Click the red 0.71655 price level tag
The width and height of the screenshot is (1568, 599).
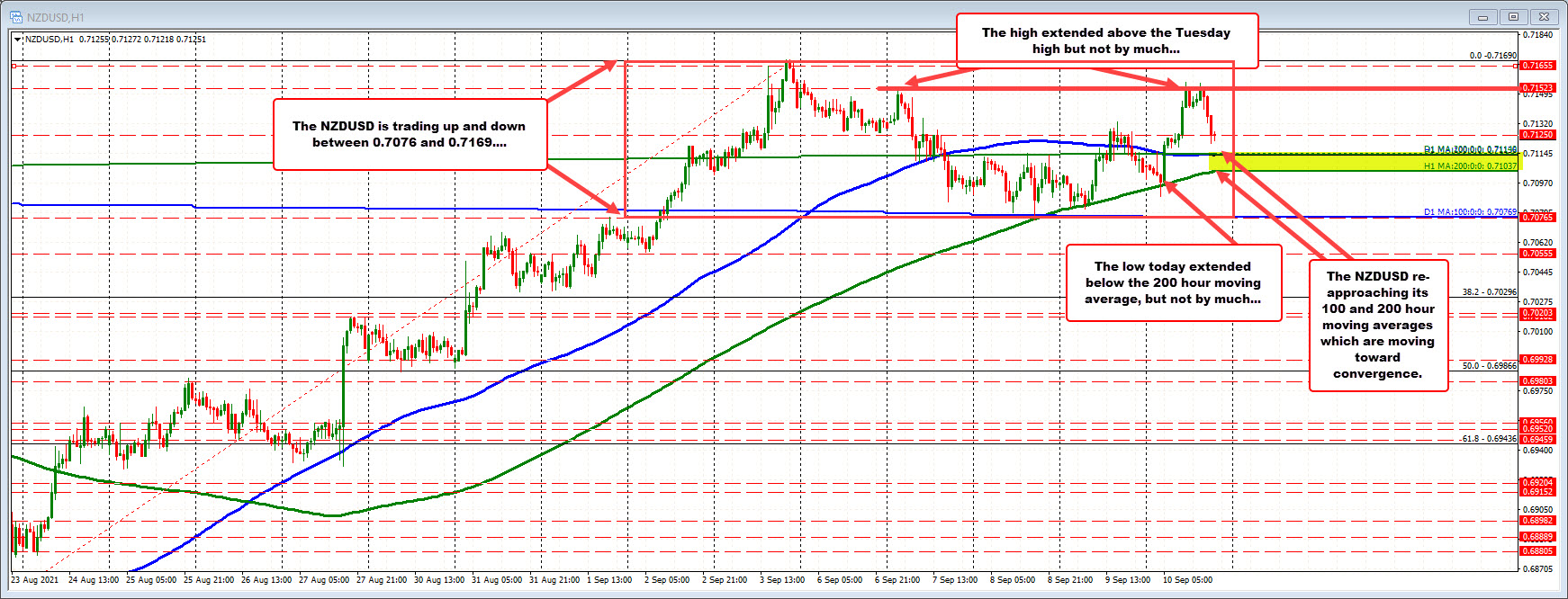pyautogui.click(x=1536, y=66)
